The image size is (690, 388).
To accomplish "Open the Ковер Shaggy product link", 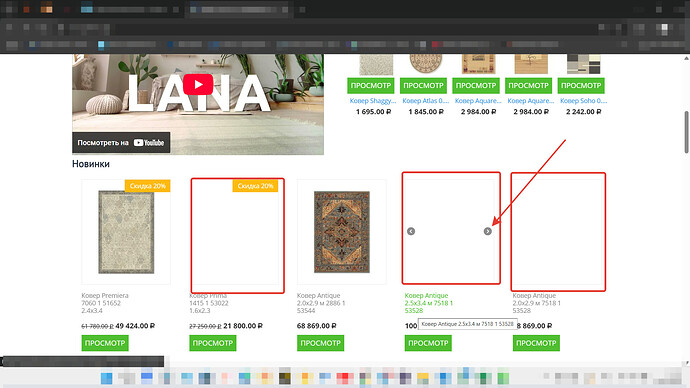I will (x=373, y=101).
